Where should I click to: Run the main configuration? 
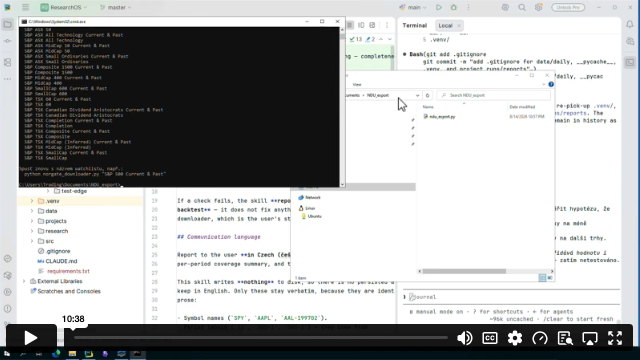(x=439, y=7)
